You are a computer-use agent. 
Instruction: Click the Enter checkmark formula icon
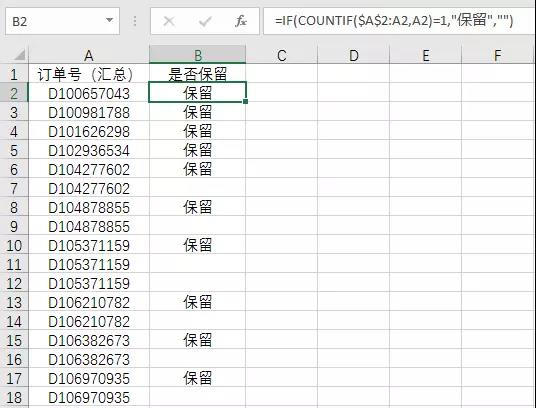pos(205,22)
